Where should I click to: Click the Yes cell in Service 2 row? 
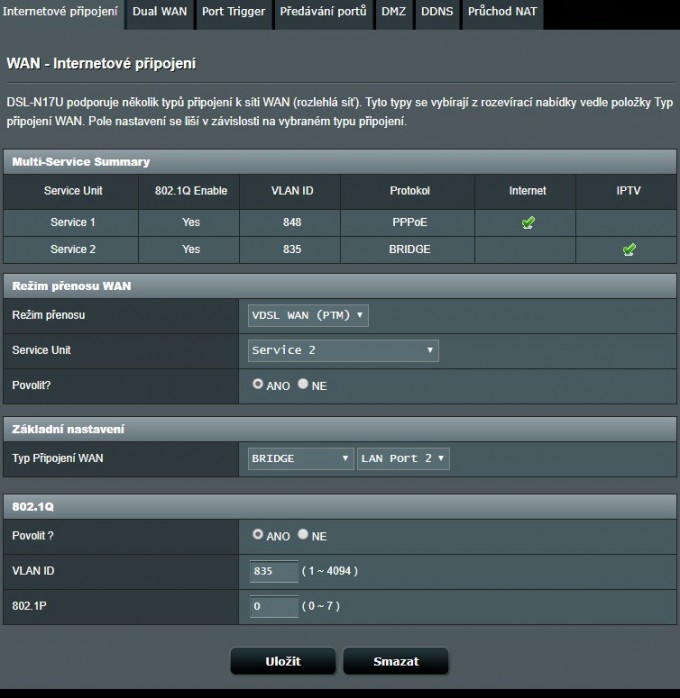[x=191, y=249]
